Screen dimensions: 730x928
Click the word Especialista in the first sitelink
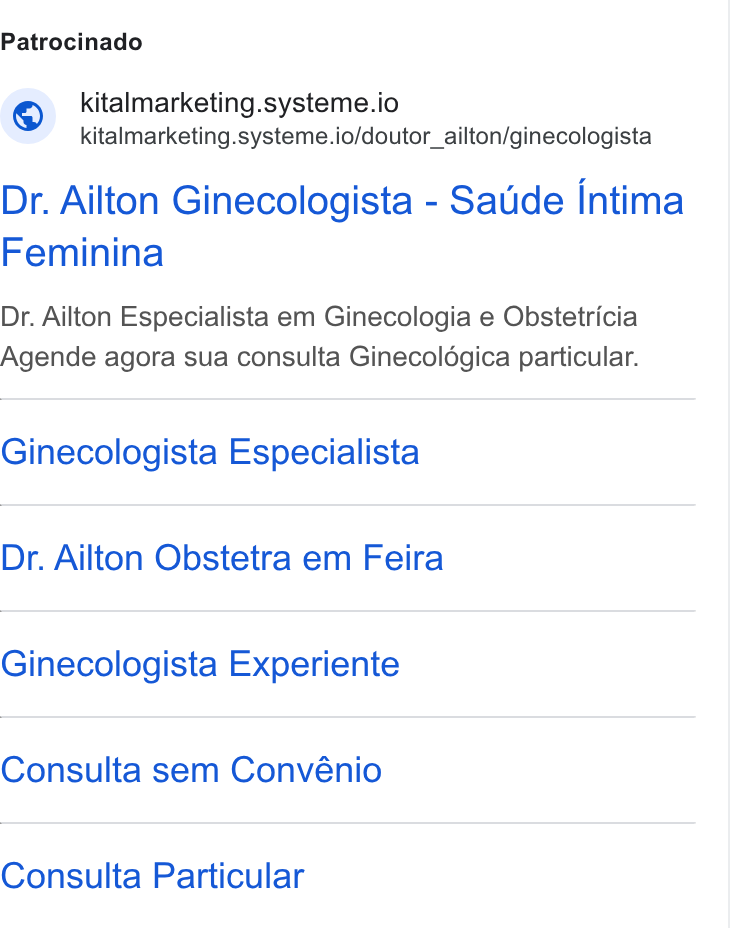(324, 453)
